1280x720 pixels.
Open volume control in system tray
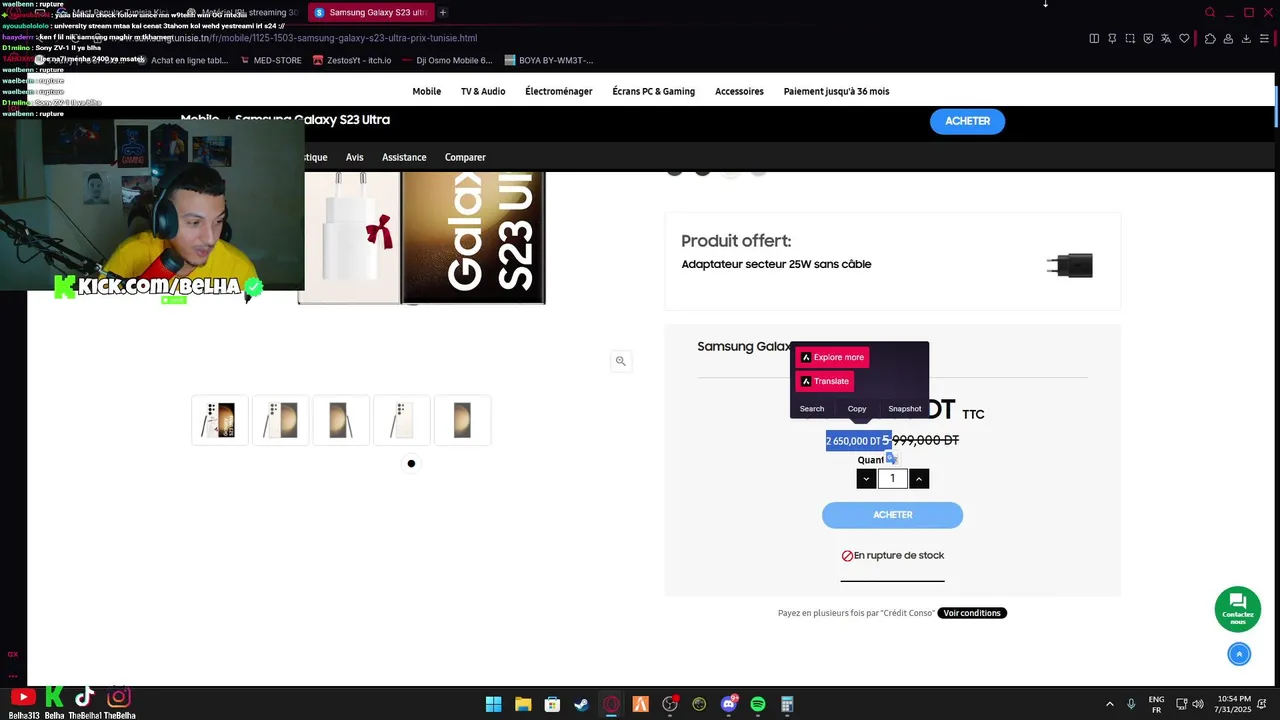1200,704
